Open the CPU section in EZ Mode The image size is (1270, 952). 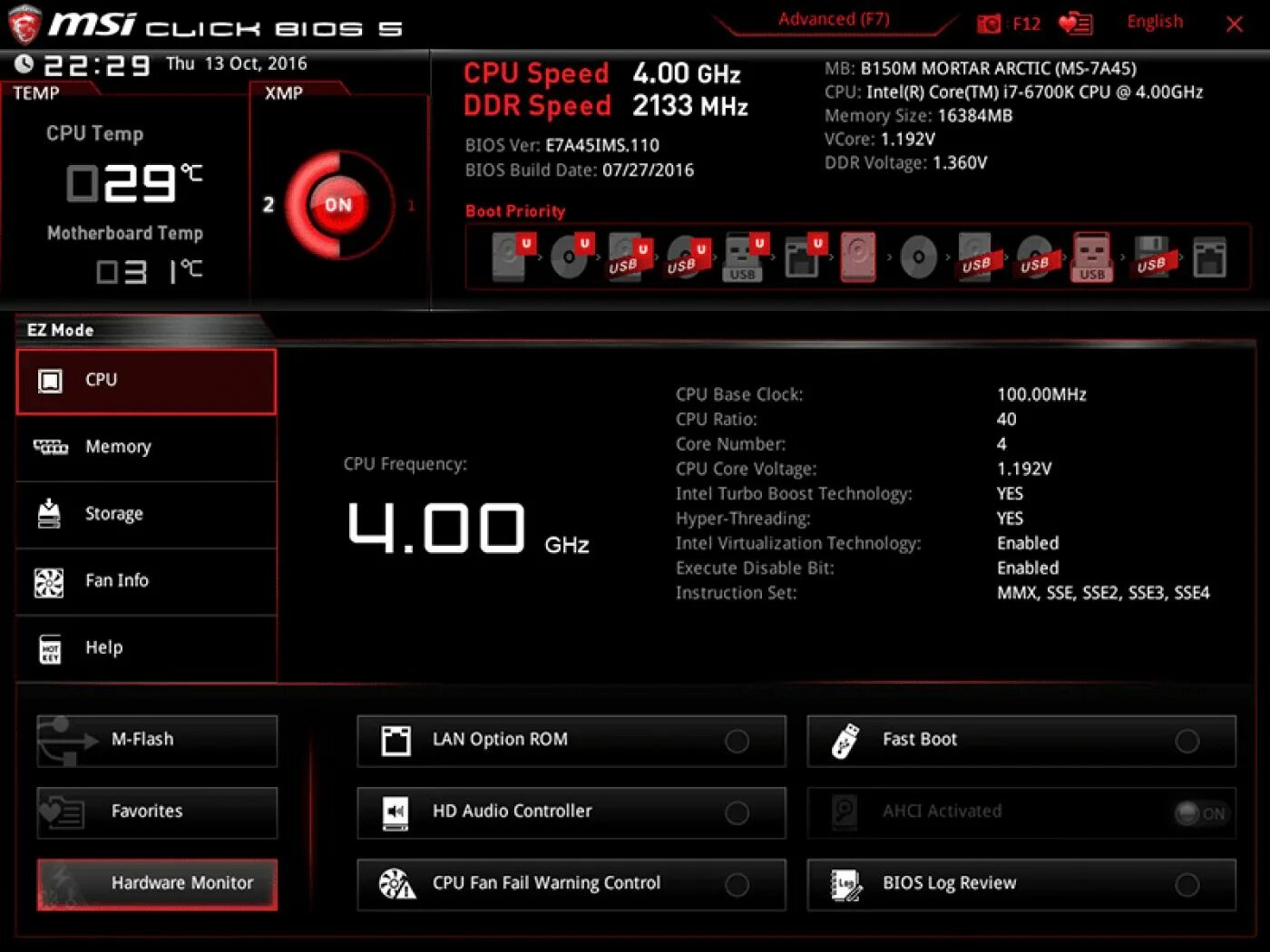pyautogui.click(x=146, y=381)
